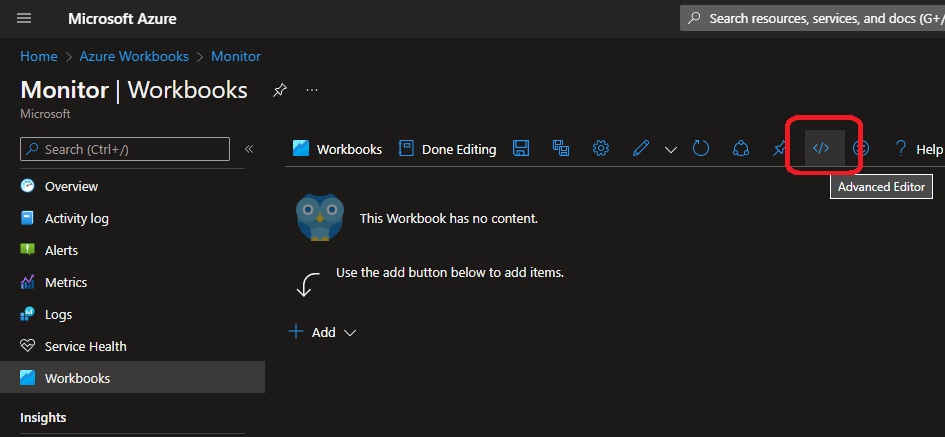Collapse the left sidebar navigation

click(x=249, y=149)
